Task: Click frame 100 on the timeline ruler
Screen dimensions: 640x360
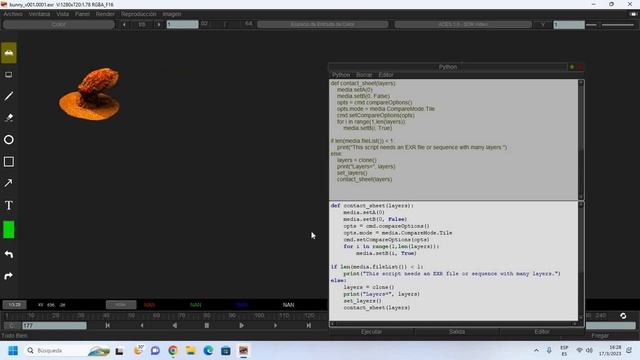Action: coord(259,316)
